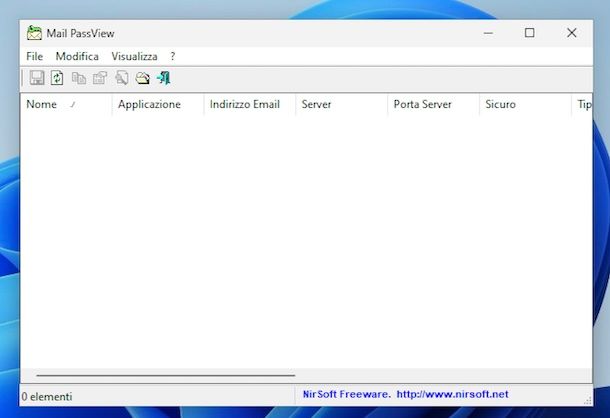
Task: Close the Mail PassView window
Action: [x=571, y=33]
